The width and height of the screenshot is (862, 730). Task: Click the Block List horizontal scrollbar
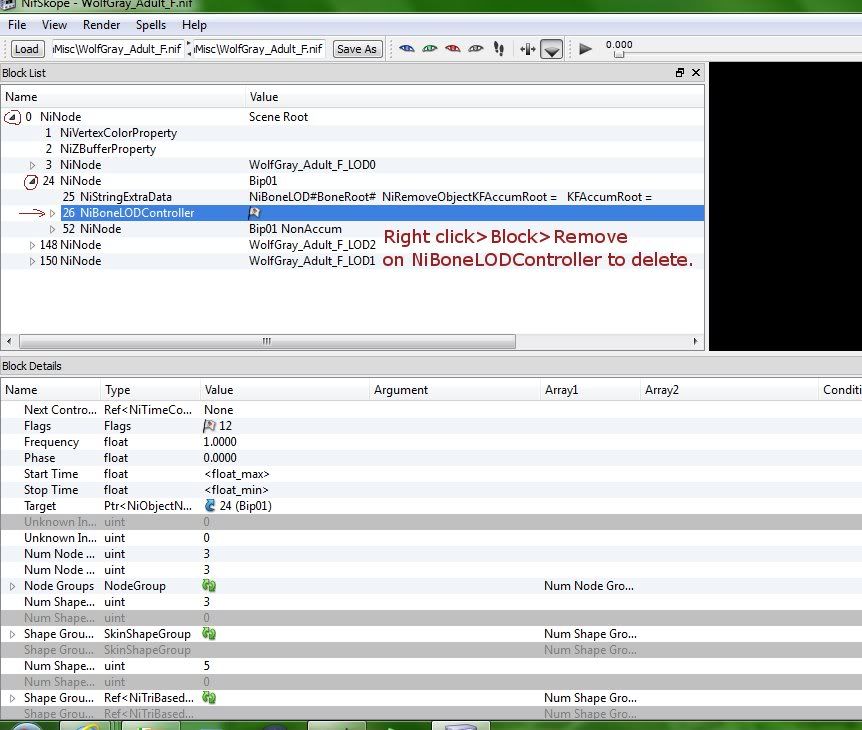coord(267,341)
